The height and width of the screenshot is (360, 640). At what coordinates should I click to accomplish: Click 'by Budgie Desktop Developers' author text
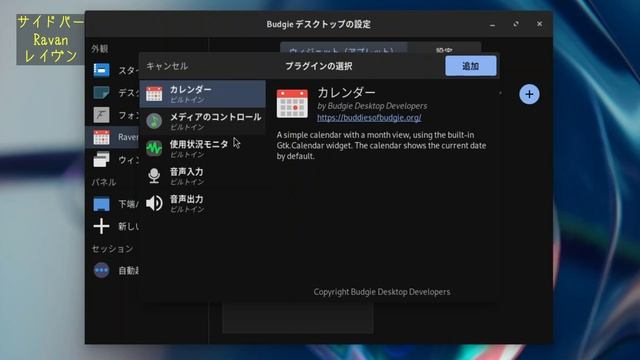pos(372,106)
